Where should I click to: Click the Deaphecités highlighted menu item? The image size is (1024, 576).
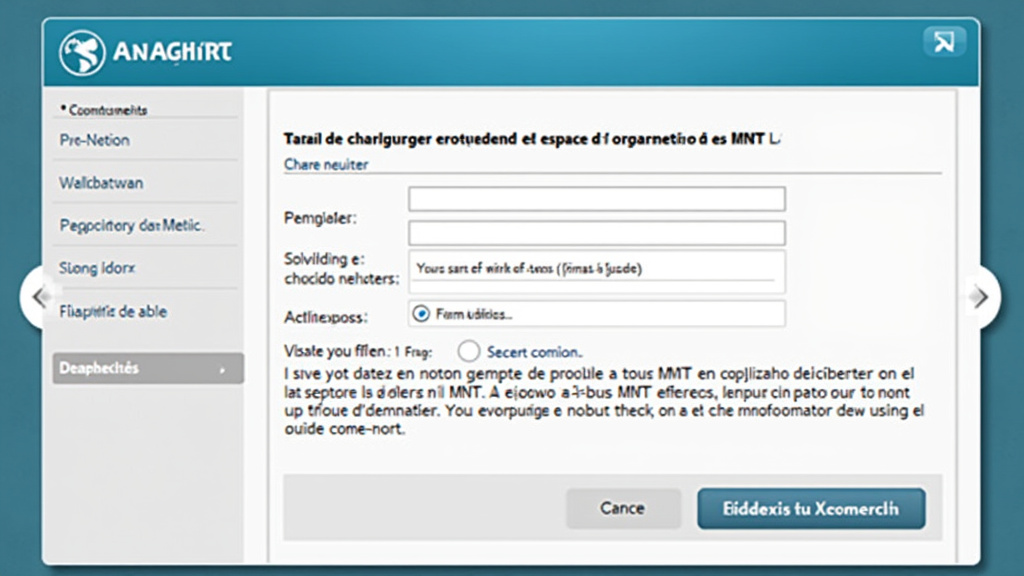tap(148, 368)
